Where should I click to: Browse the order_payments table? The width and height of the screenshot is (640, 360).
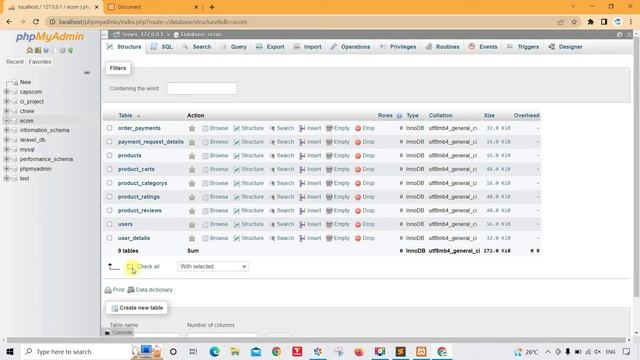215,128
